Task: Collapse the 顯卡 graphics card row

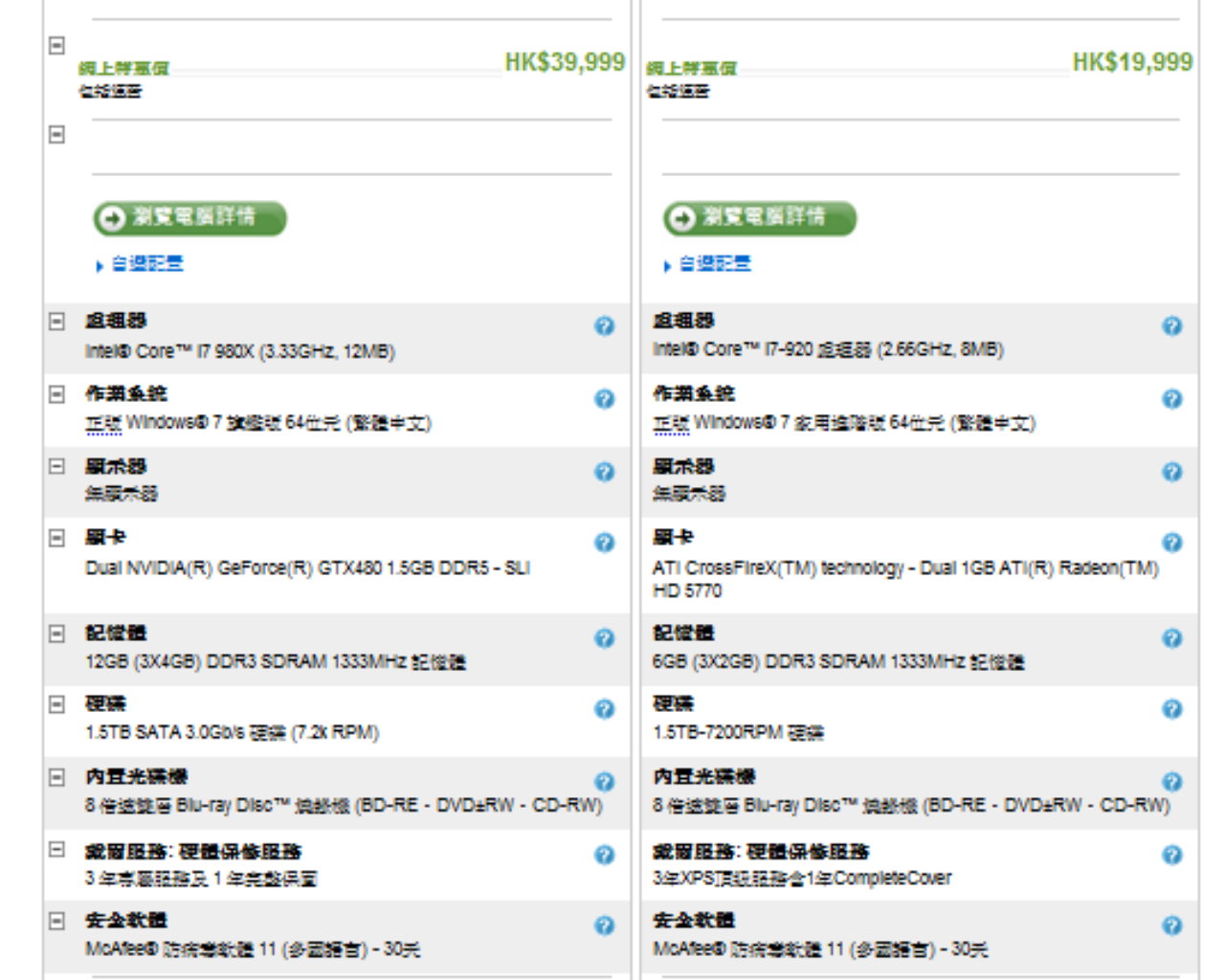Action: [x=57, y=538]
